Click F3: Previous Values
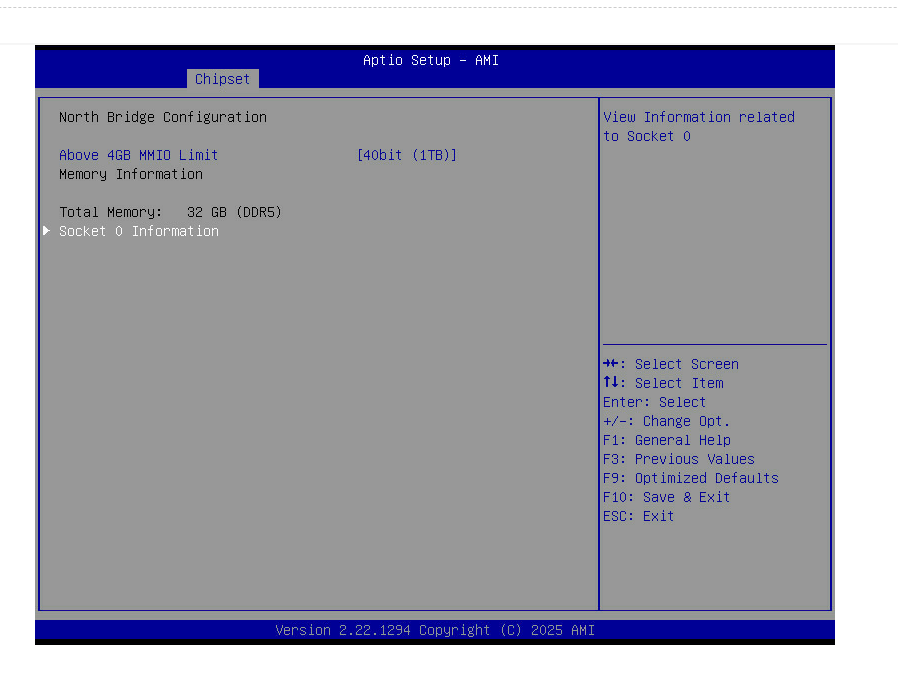The image size is (898, 673). (678, 459)
